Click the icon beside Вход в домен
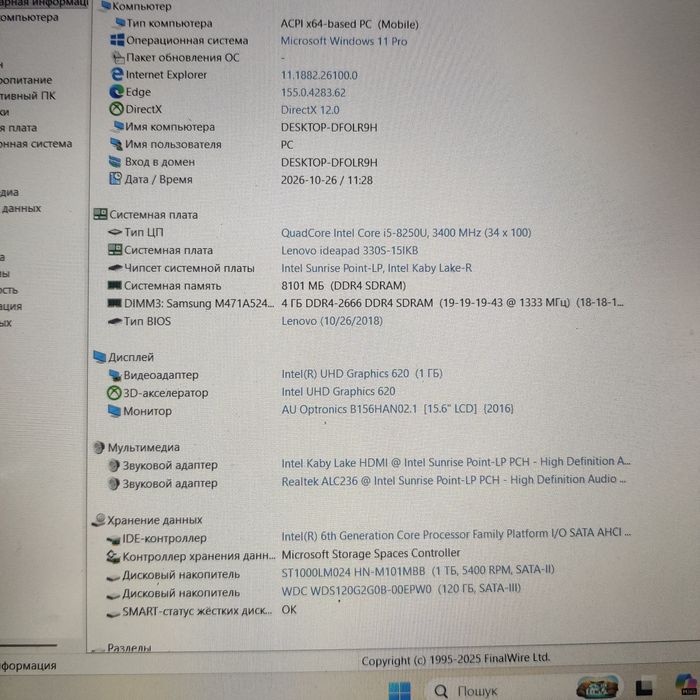Viewport: 700px width, 700px height. (115, 161)
